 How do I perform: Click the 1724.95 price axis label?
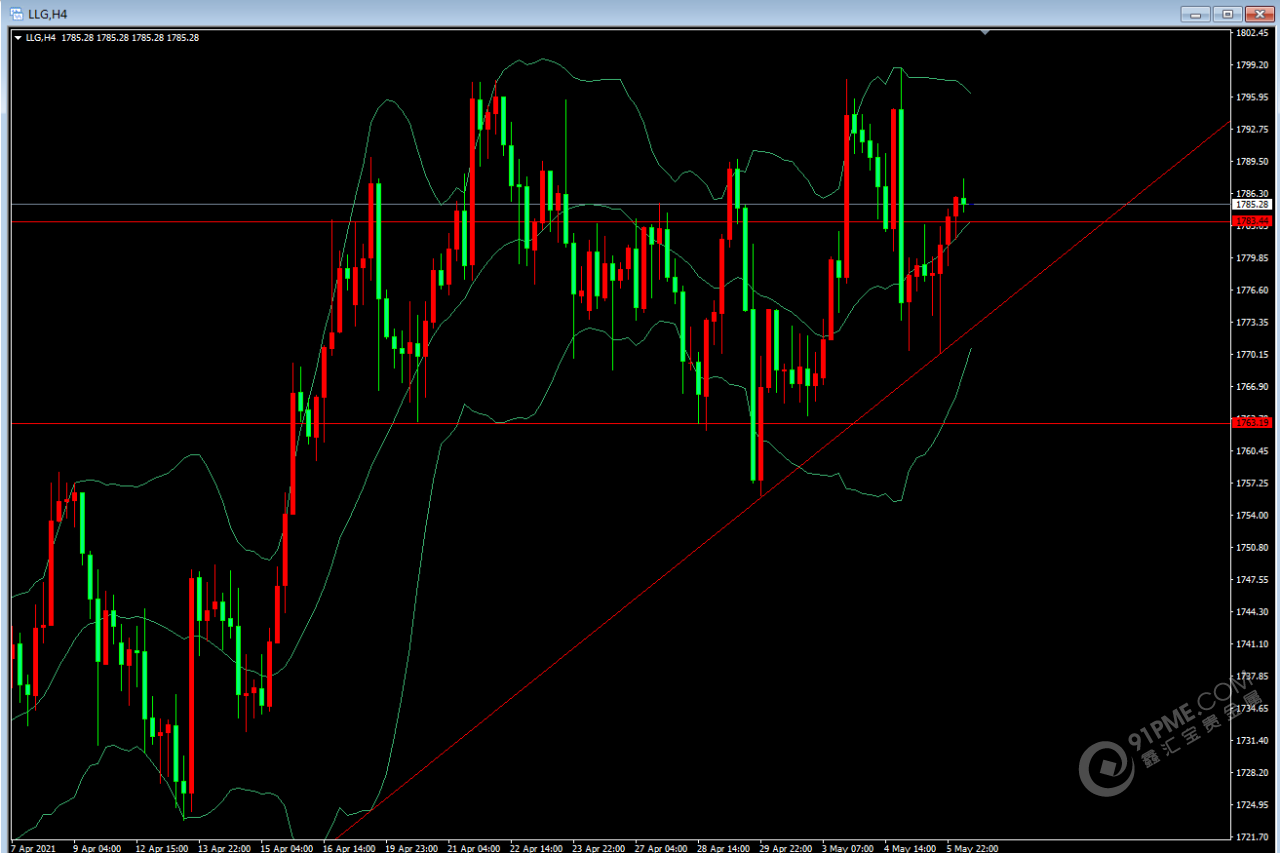click(x=1253, y=804)
